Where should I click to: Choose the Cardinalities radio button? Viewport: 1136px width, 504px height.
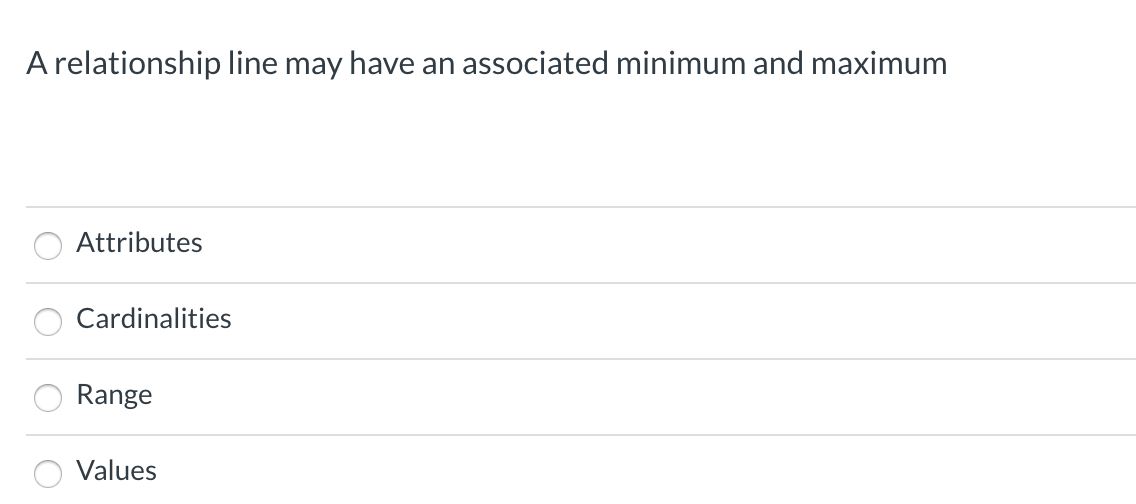48,322
